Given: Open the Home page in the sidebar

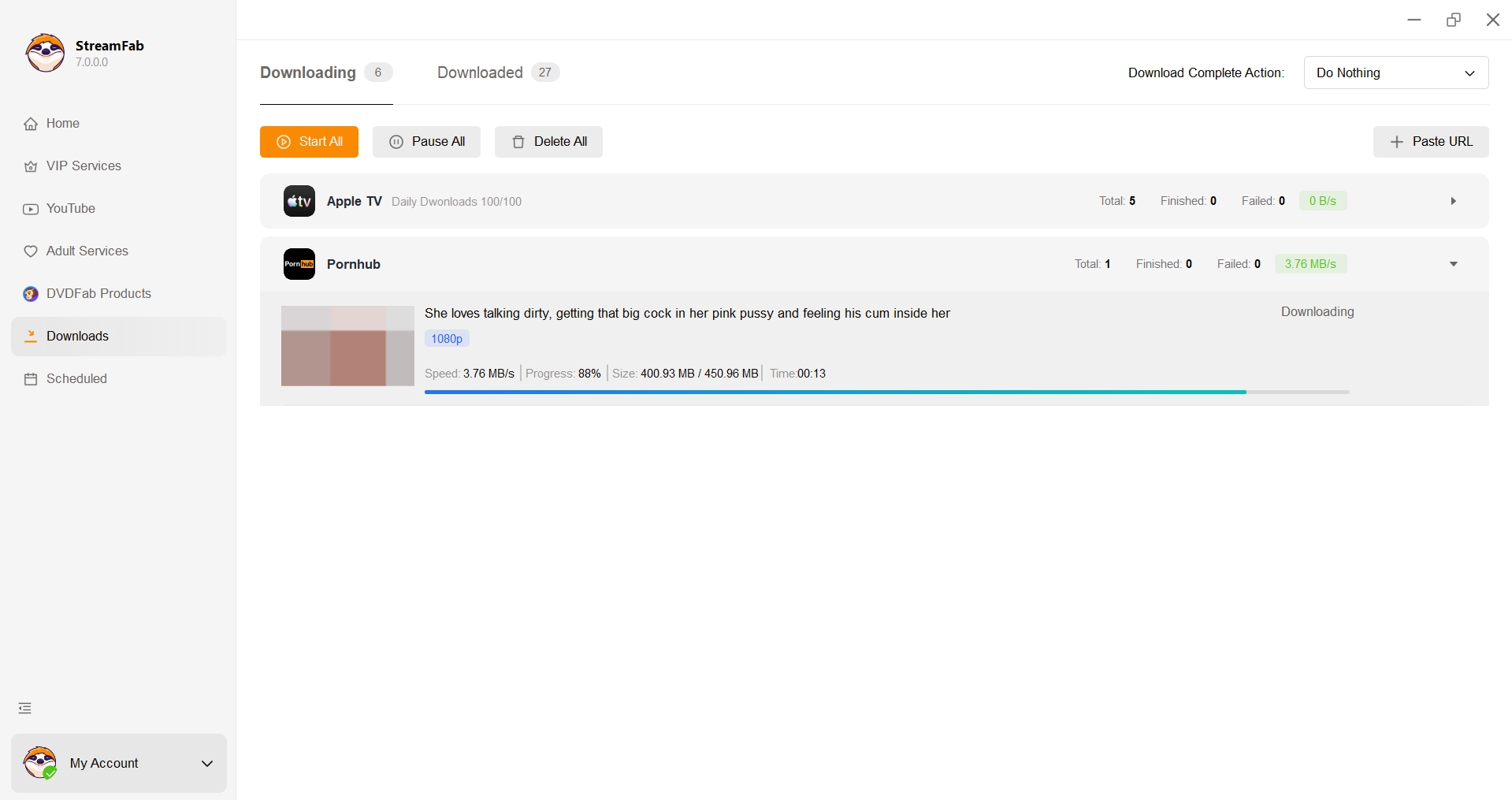Looking at the screenshot, I should tap(62, 124).
